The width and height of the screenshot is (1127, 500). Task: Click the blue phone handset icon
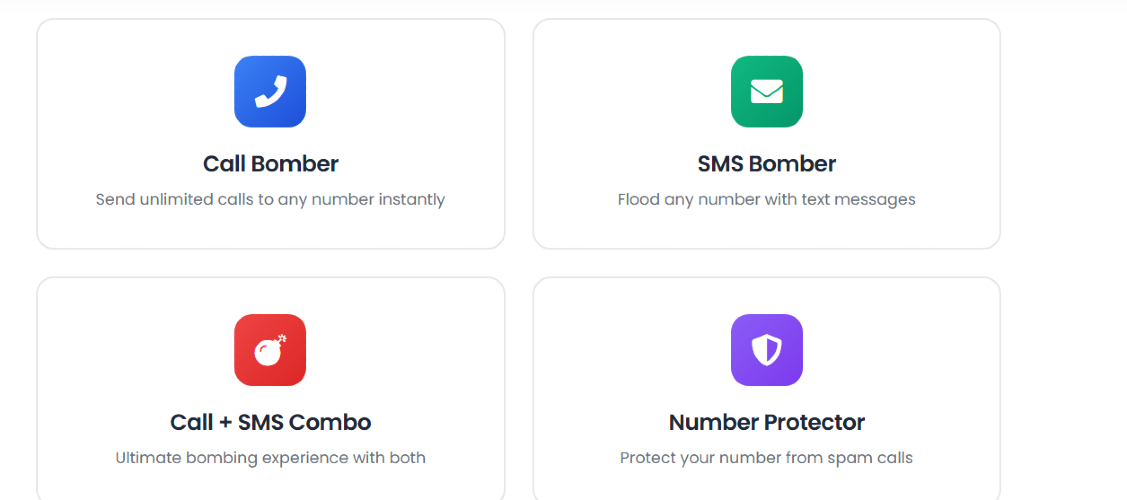(270, 92)
